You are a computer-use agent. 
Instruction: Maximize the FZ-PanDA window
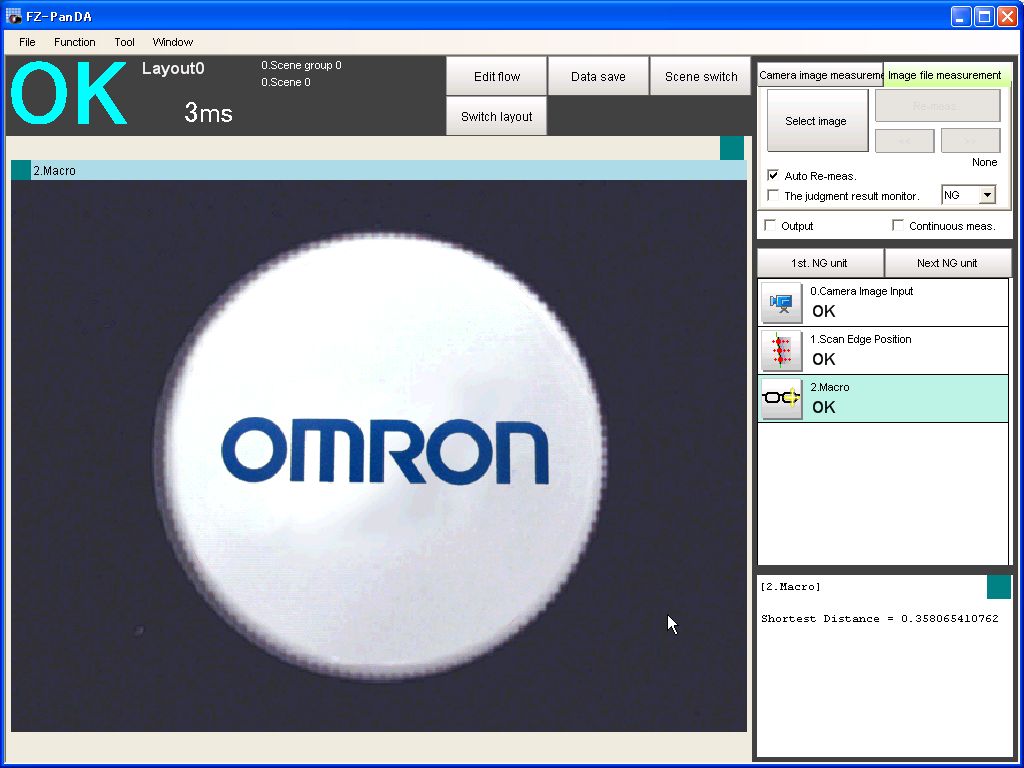coord(984,16)
